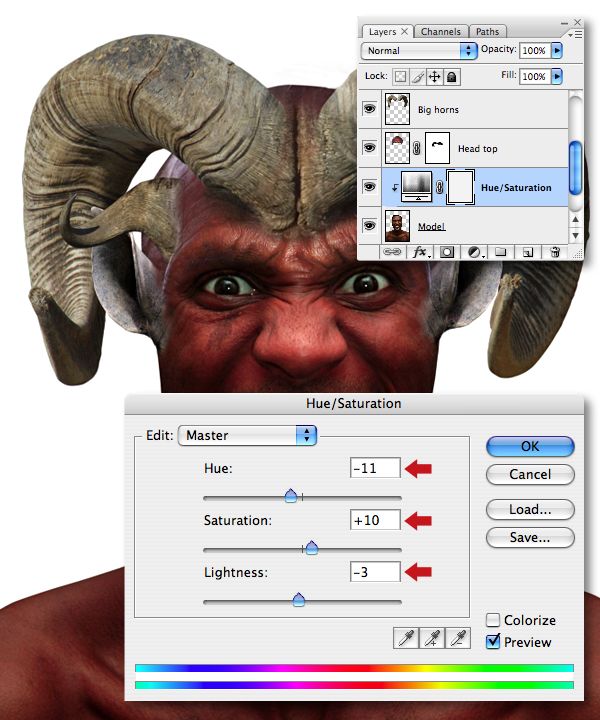Viewport: 600px width, 720px height.
Task: Click the Load... button
Action: tap(530, 509)
